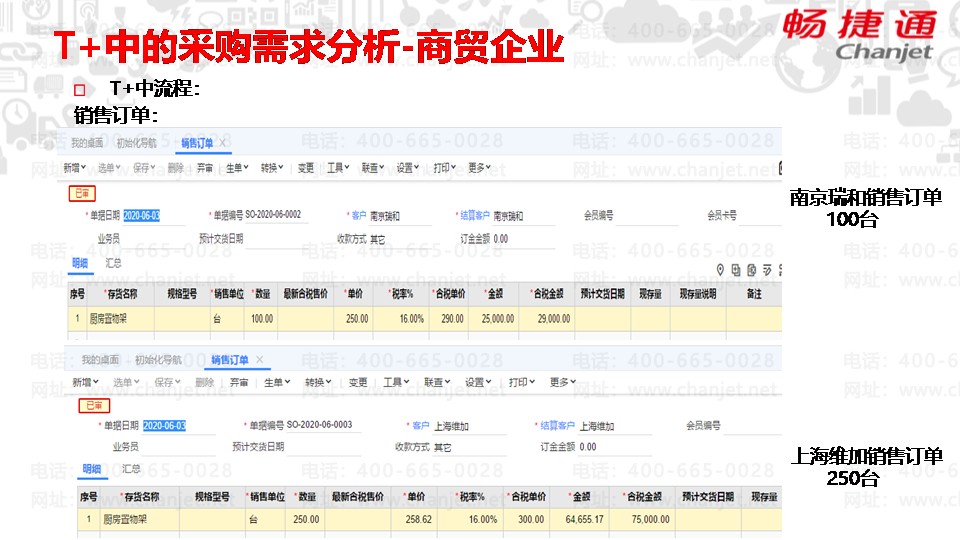Viewport: 960px width, 540px height.
Task: Click 弃审 in the 南京瑞和 order toolbar
Action: pyautogui.click(x=205, y=167)
